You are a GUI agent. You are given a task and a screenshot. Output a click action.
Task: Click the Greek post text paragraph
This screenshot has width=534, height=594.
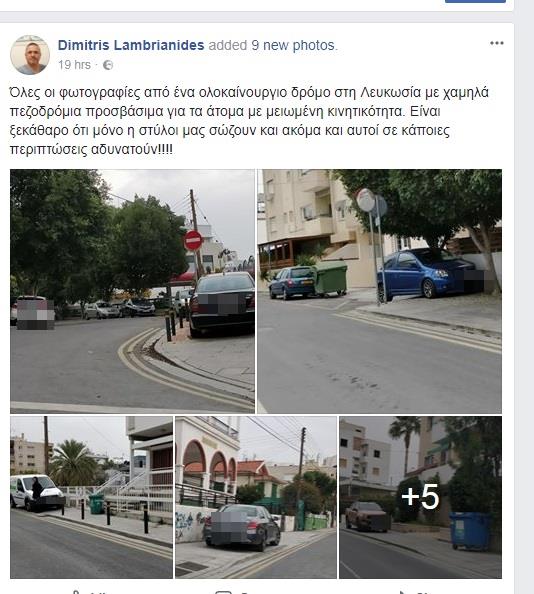[249, 121]
